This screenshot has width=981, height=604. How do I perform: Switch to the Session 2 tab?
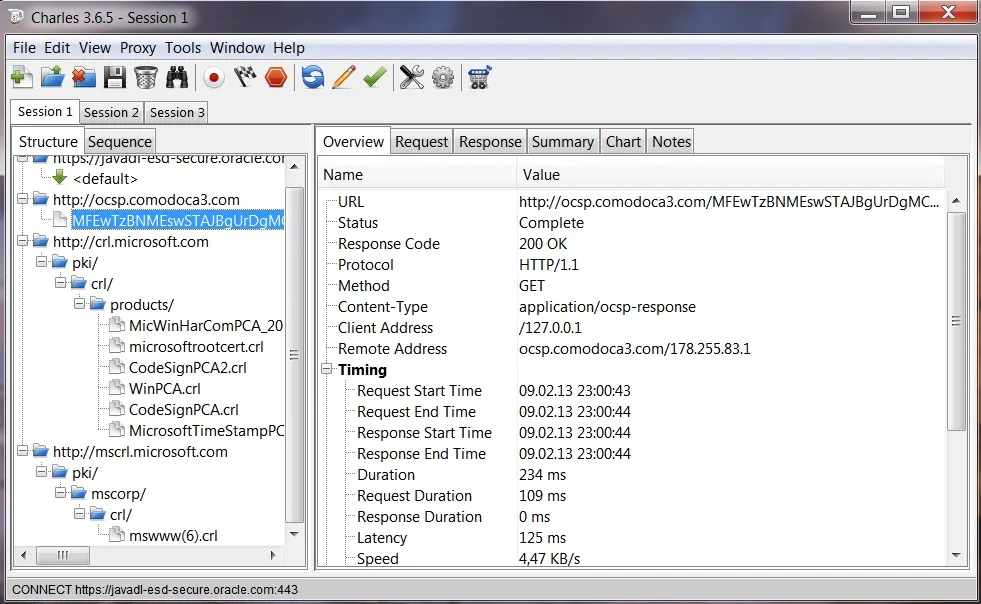click(x=111, y=113)
